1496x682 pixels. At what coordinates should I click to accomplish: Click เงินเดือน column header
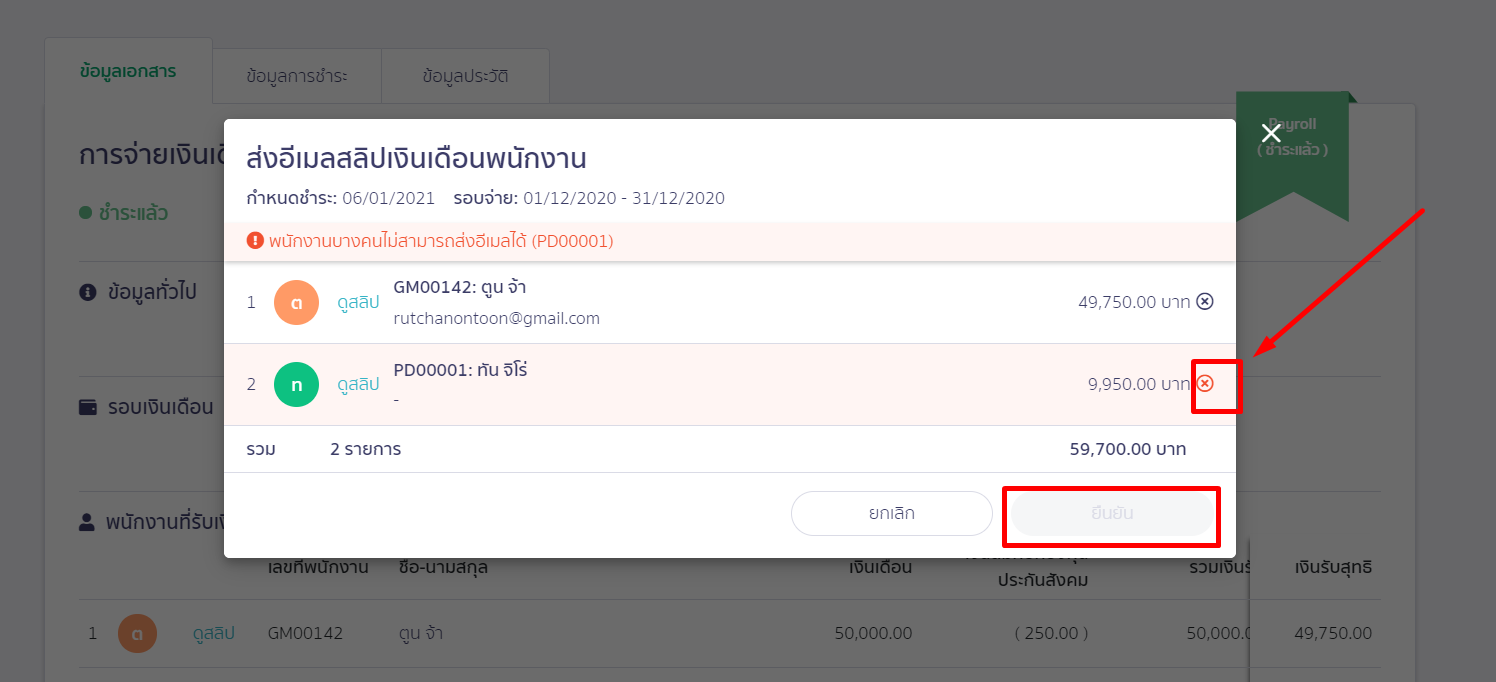click(x=880, y=567)
